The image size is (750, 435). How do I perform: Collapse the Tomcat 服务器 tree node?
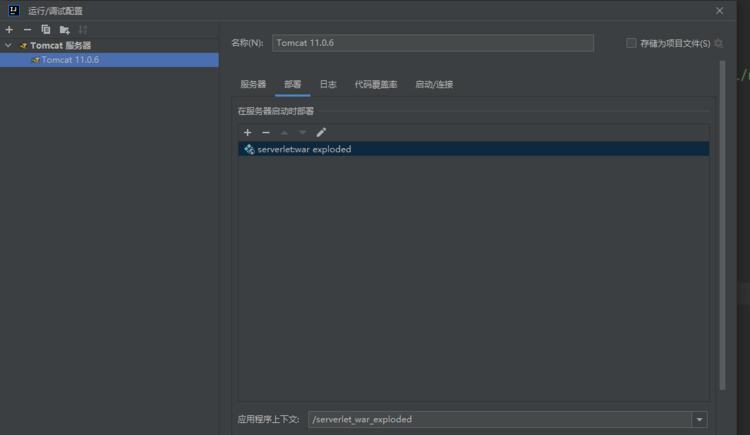pos(8,45)
